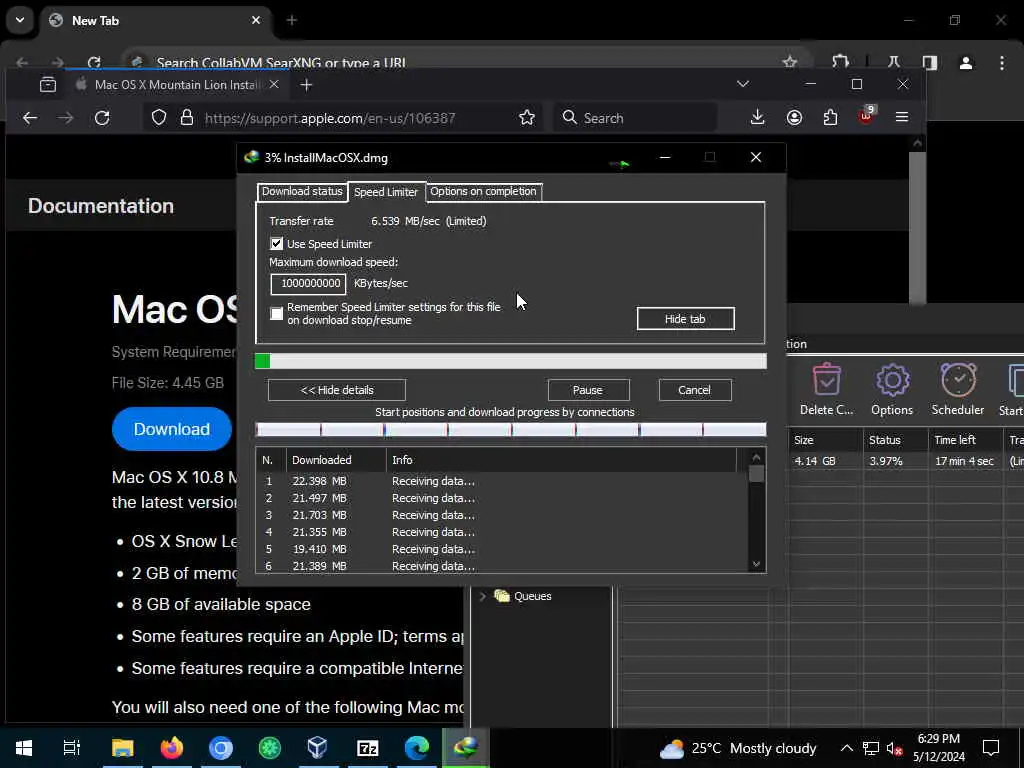Open Microsoft Edge from taskbar
Image resolution: width=1024 pixels, height=768 pixels.
point(417,748)
